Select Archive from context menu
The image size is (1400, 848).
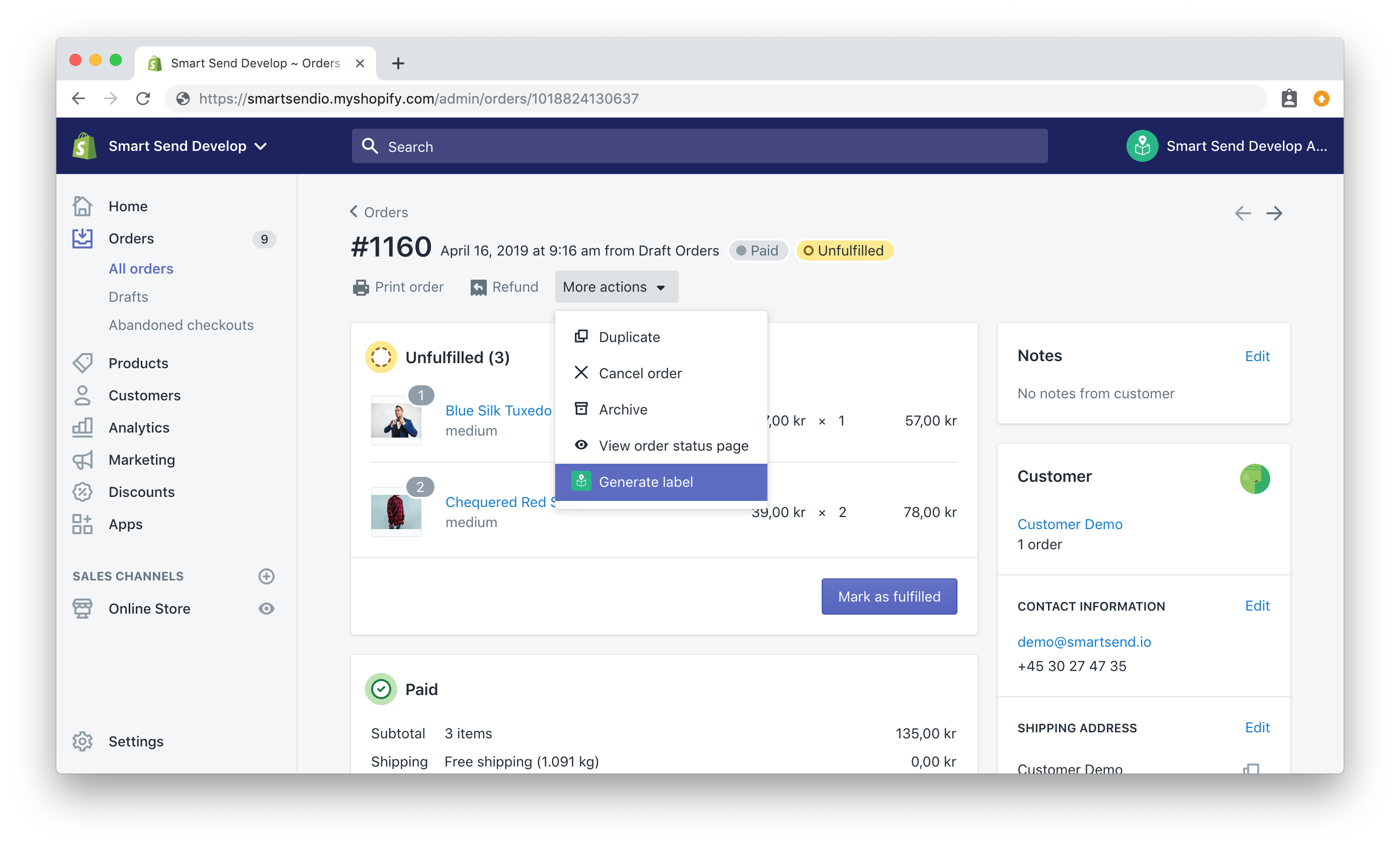pyautogui.click(x=622, y=409)
